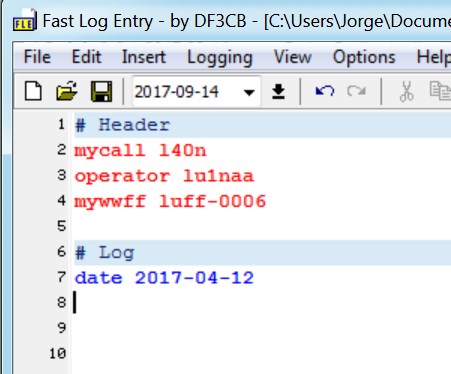Click the FLE application icon in title bar
The width and height of the screenshot is (451, 374).
point(25,21)
